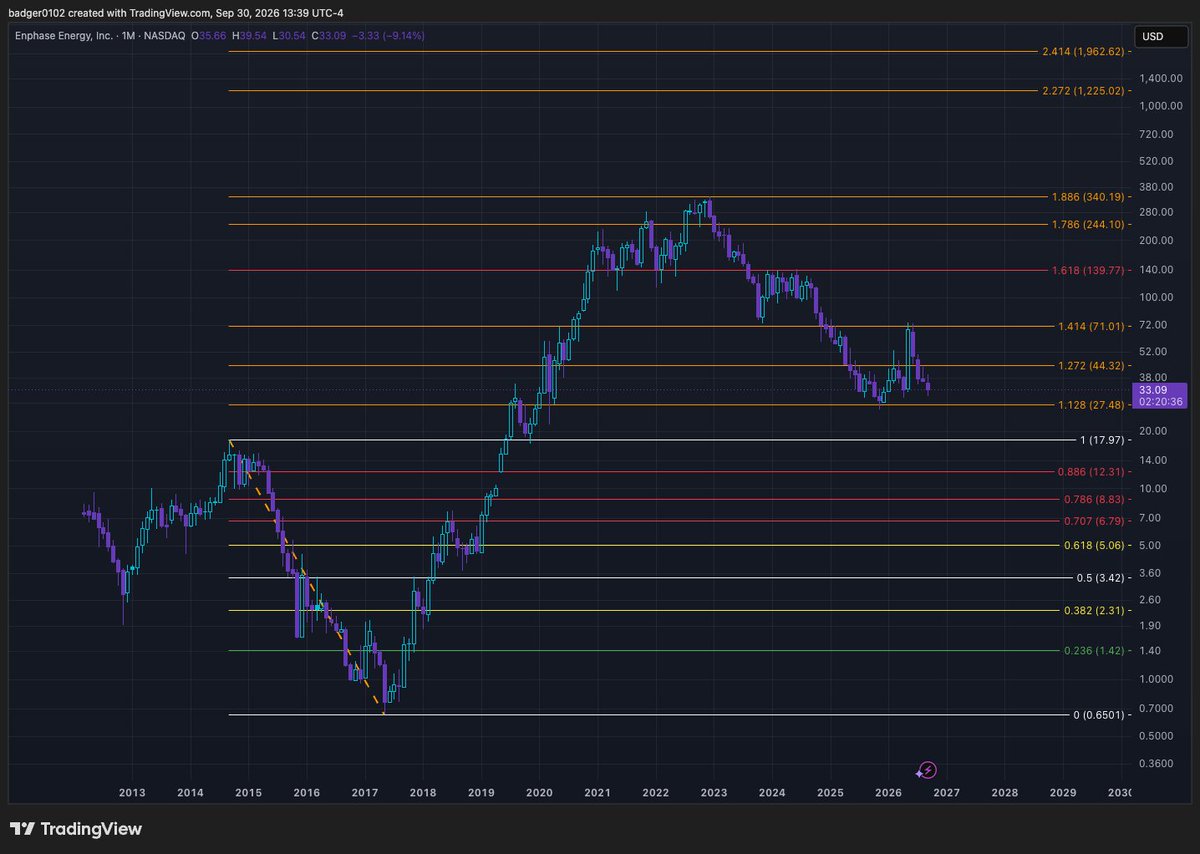Viewport: 1200px width, 854px height.
Task: Click the high value H39.54
Action: click(250, 36)
